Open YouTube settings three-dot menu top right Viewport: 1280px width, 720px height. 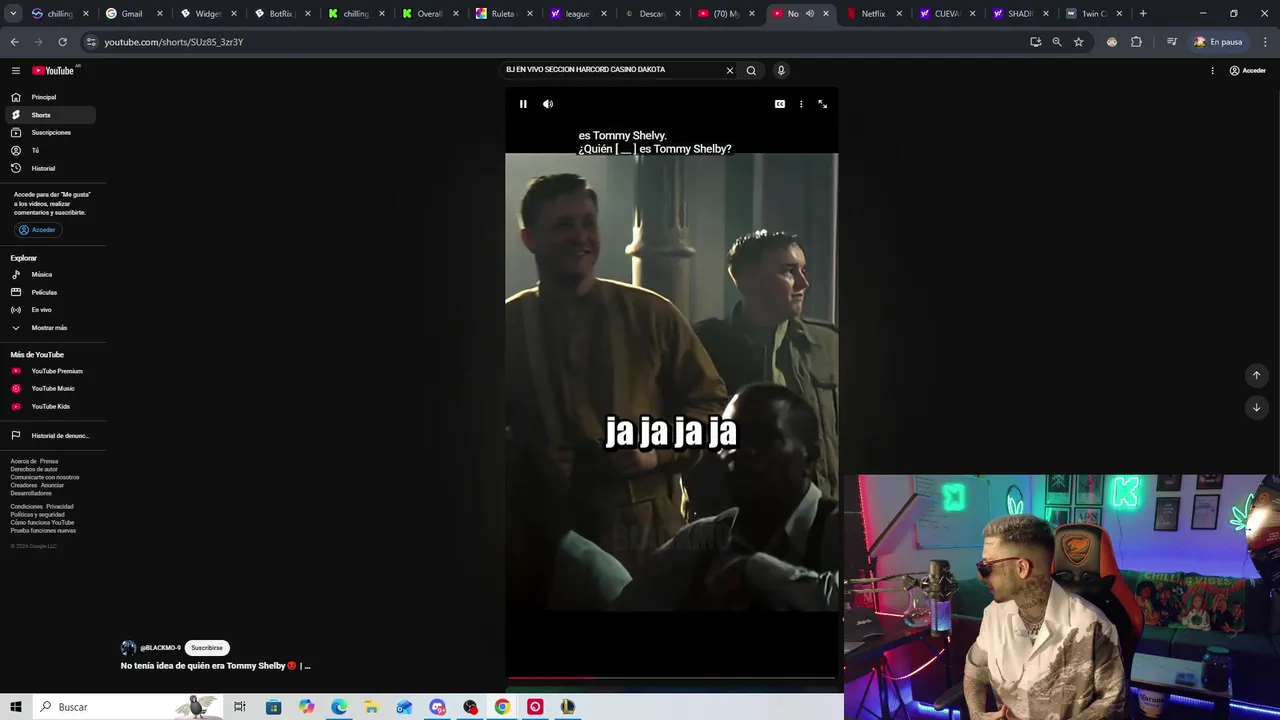point(1212,71)
